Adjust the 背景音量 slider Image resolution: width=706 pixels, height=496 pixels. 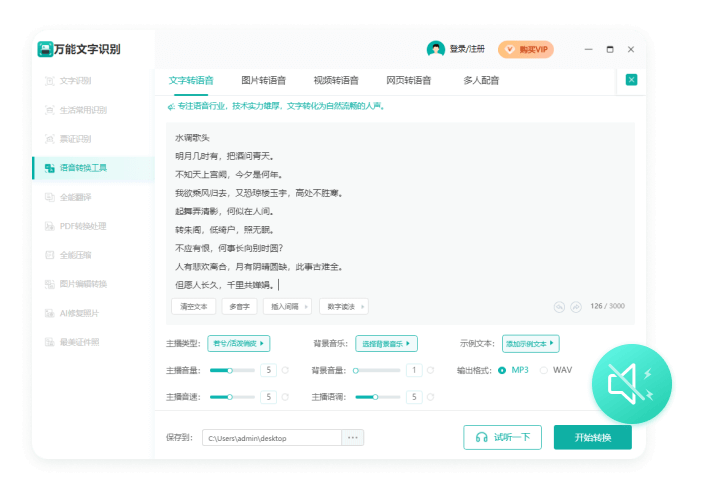coord(377,370)
